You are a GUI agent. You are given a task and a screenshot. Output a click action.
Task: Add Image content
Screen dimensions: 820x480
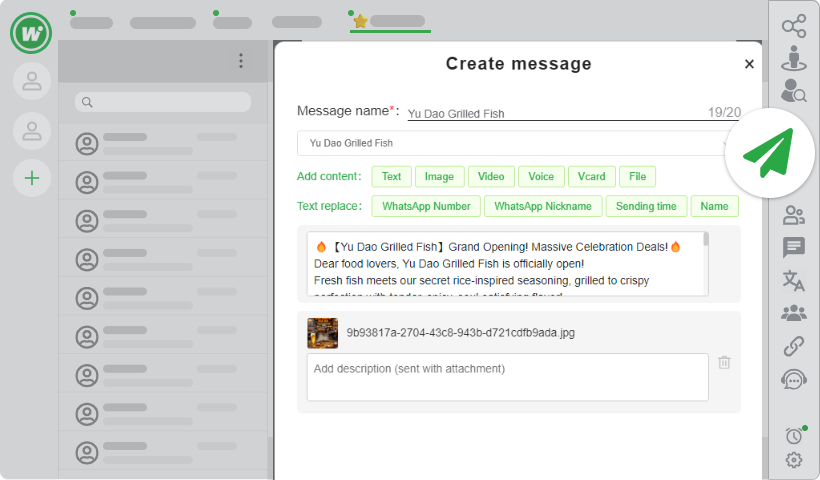pos(439,177)
